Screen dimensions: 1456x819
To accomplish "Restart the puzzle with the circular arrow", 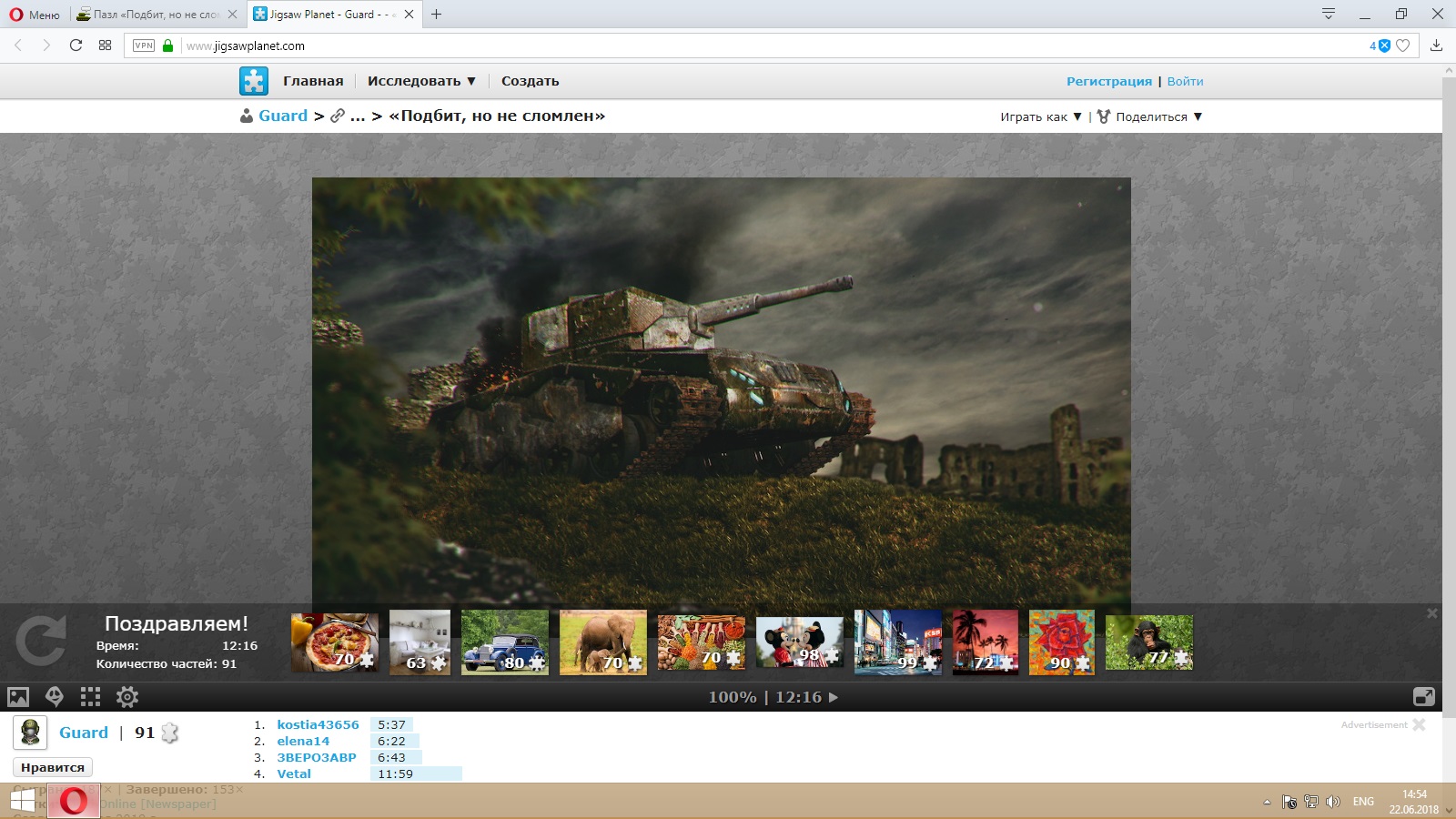I will 41,642.
